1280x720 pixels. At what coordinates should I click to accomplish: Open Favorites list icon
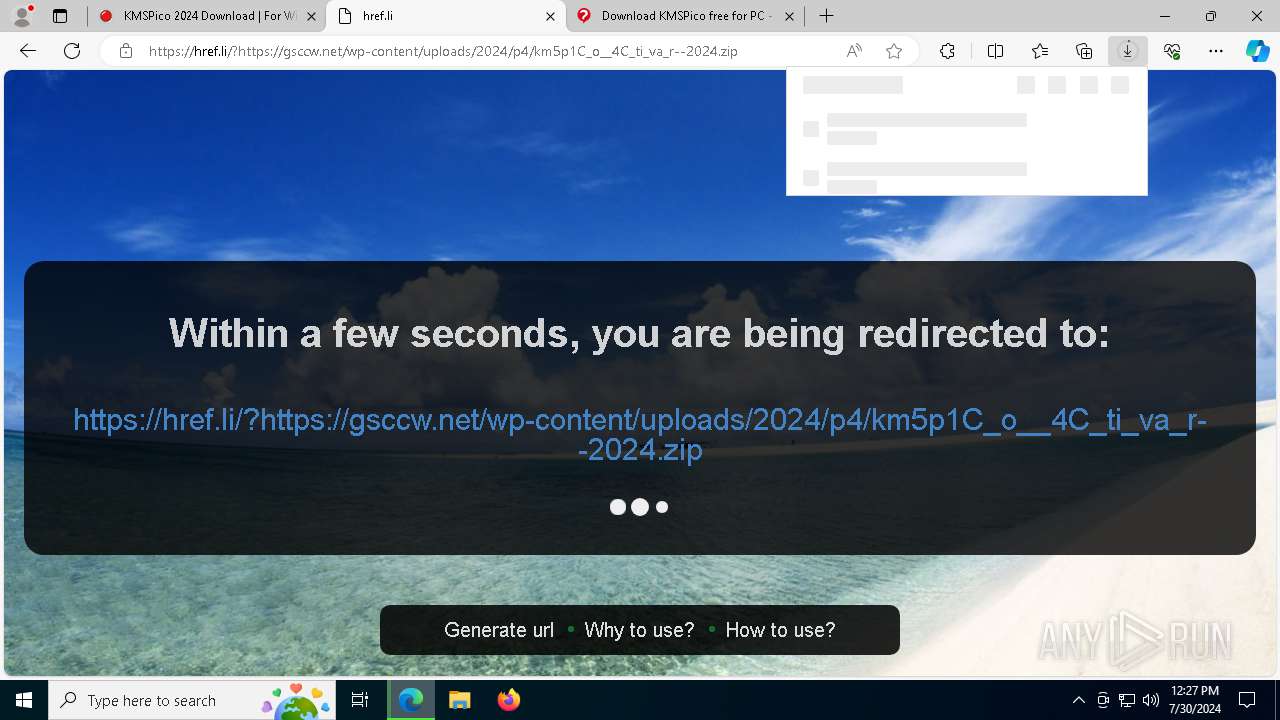(x=1040, y=51)
